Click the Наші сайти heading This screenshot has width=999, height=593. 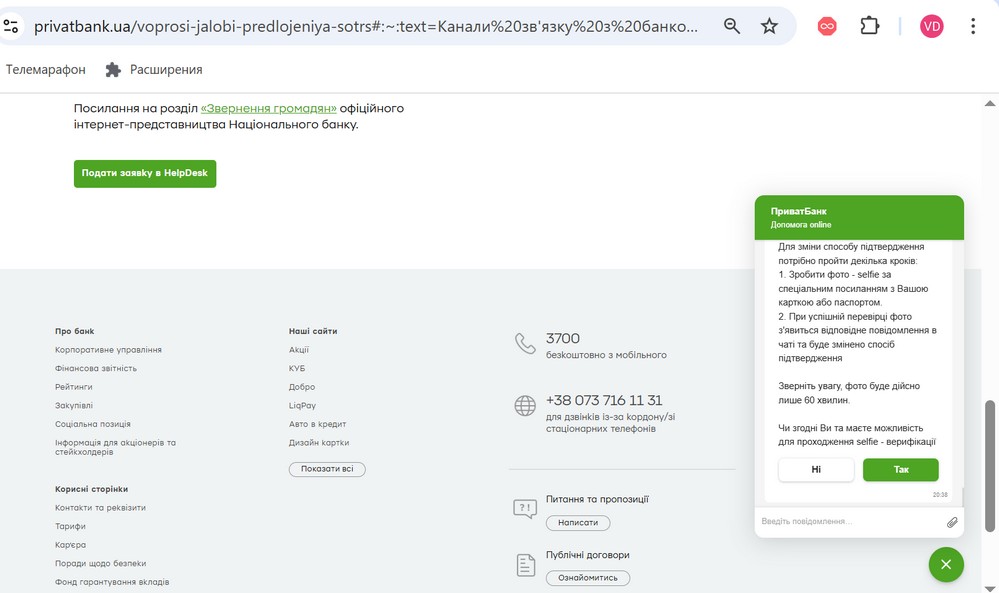pyautogui.click(x=313, y=331)
